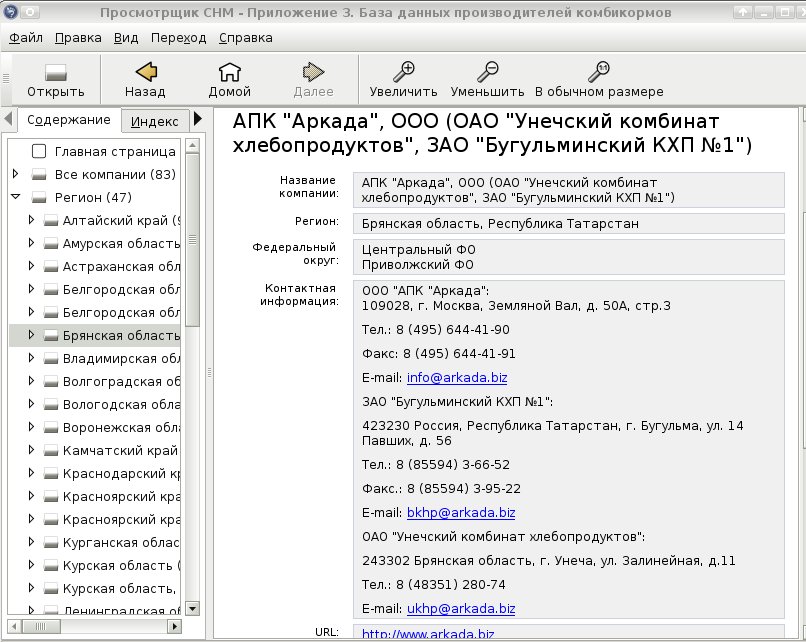806x642 pixels.
Task: Select Белгородская область first row
Action: [121, 289]
